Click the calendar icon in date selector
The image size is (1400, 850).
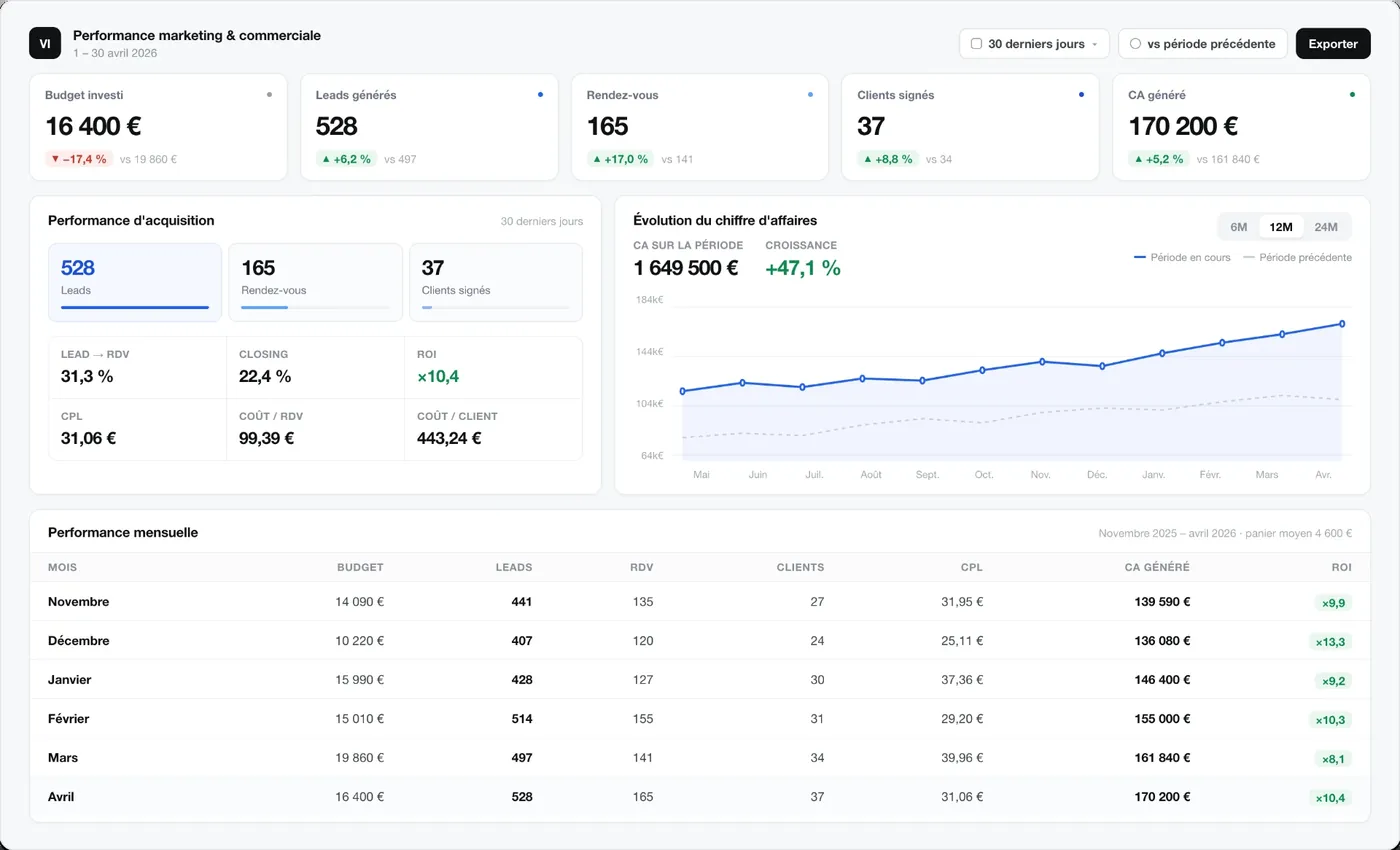(977, 44)
